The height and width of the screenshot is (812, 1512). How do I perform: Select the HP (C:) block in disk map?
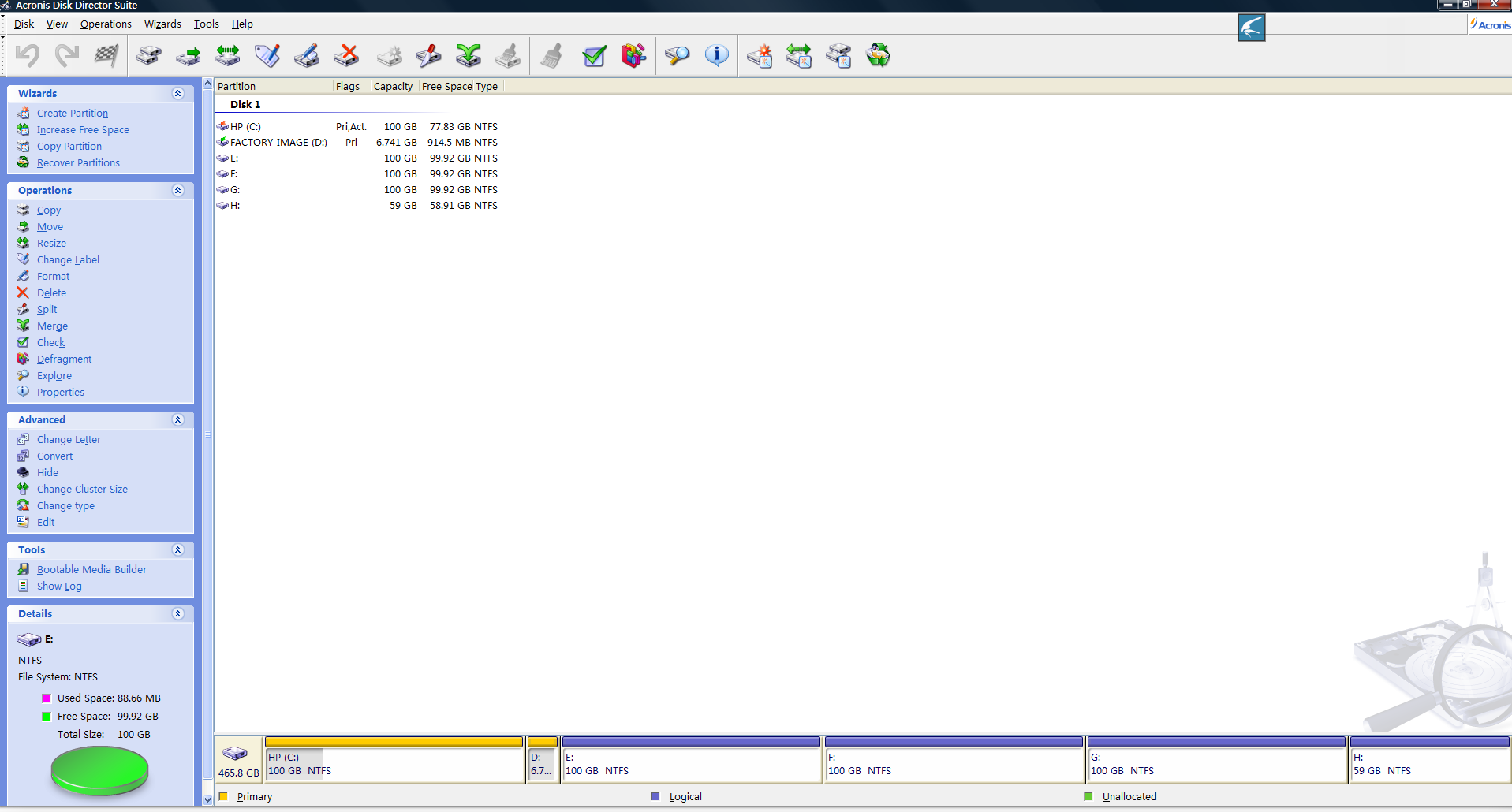[394, 760]
